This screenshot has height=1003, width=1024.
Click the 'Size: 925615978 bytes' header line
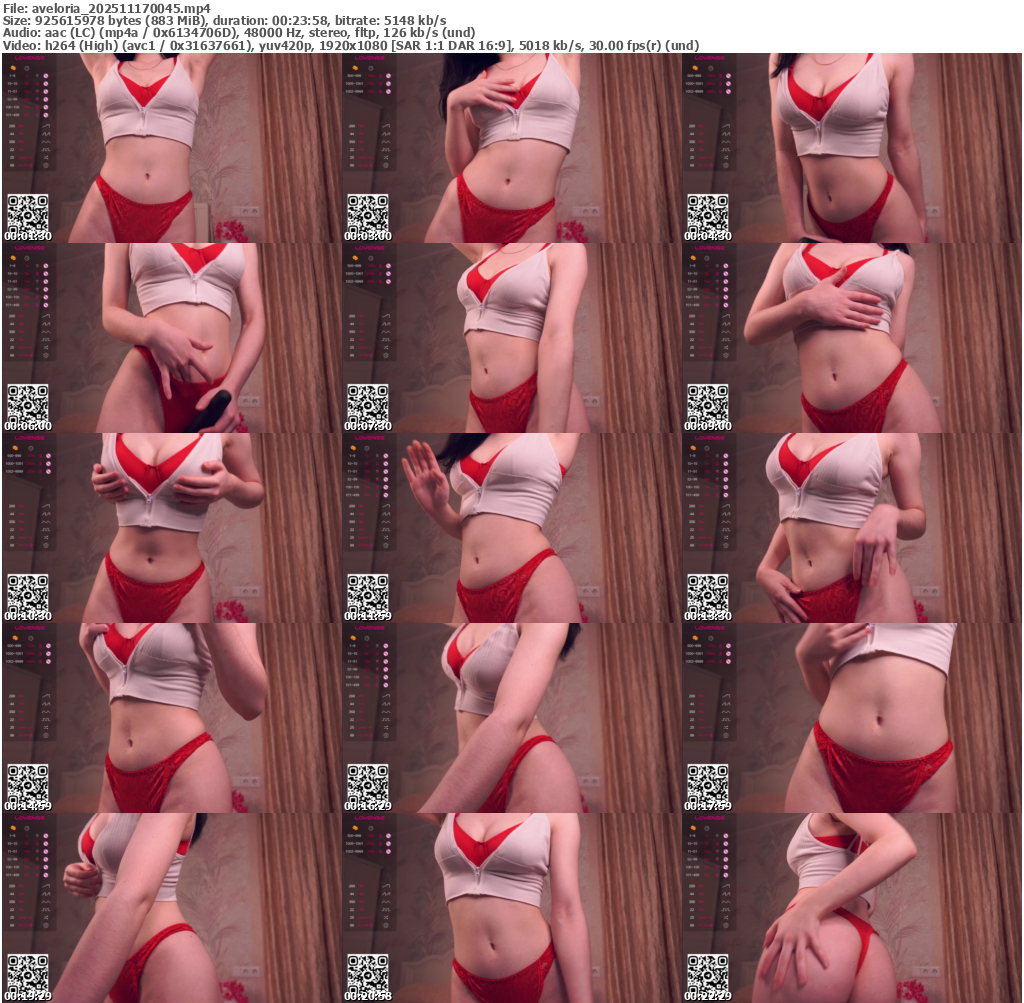[225, 21]
